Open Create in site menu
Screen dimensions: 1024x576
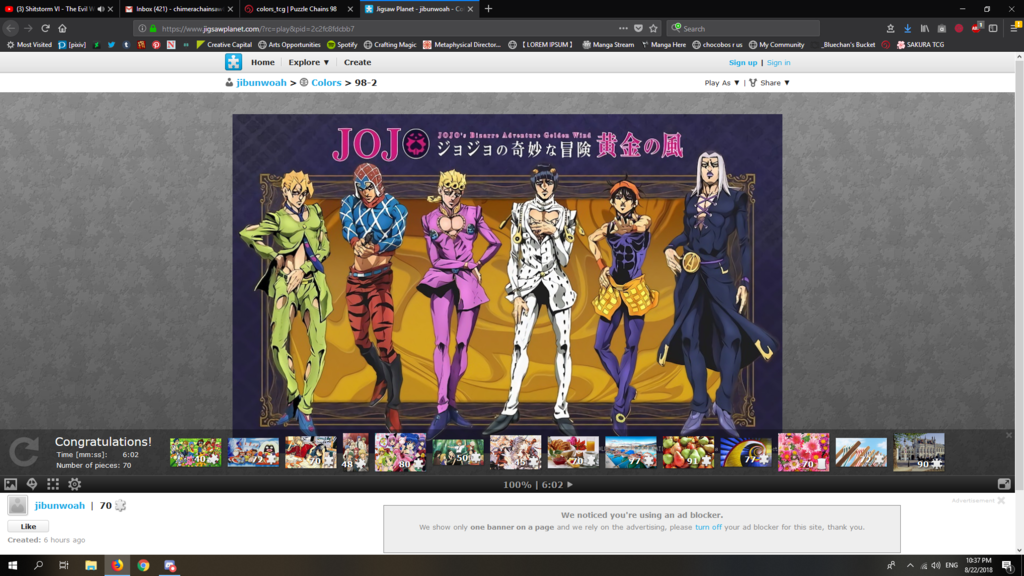(357, 62)
